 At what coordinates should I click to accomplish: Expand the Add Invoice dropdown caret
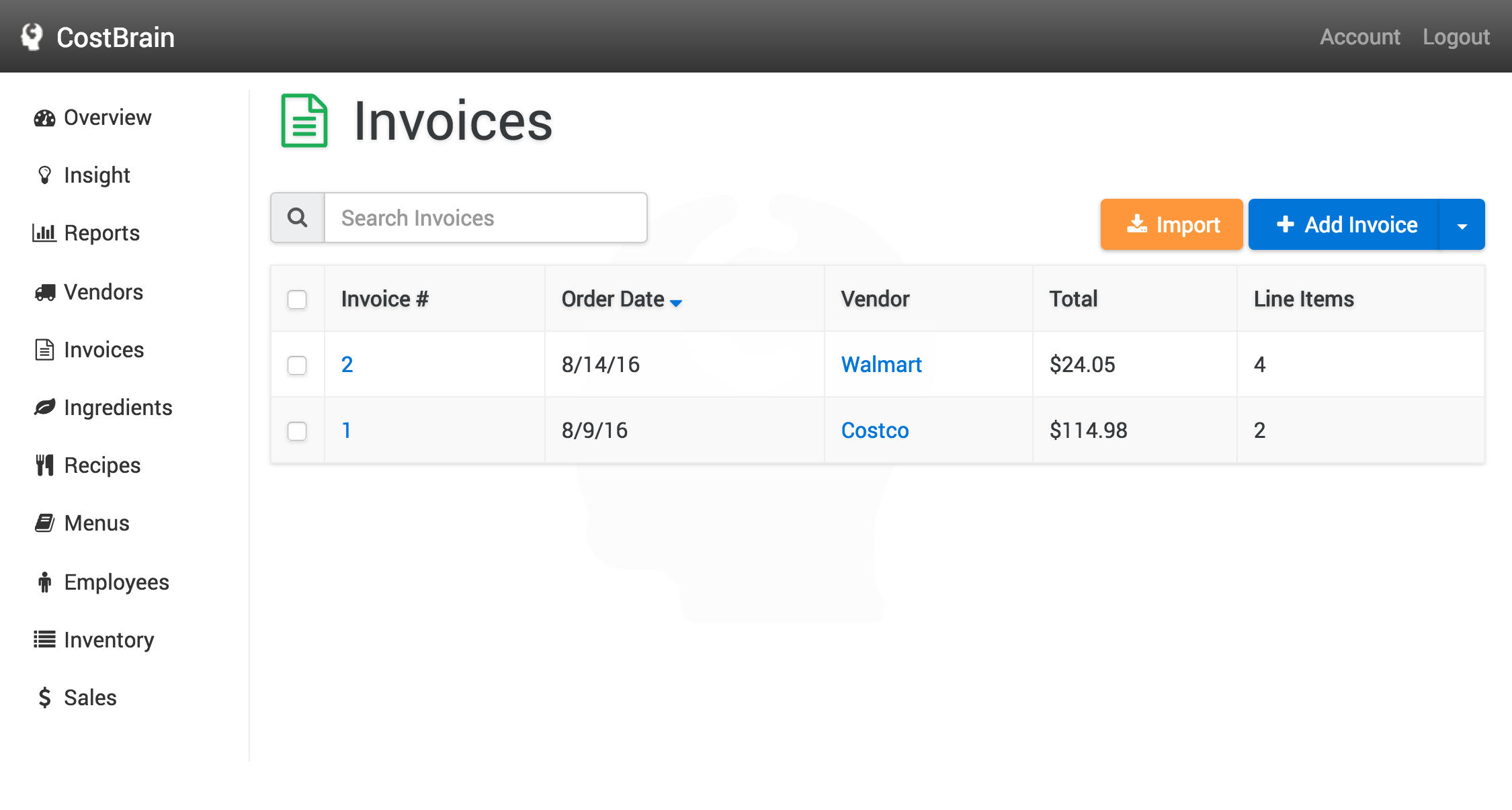[1462, 226]
